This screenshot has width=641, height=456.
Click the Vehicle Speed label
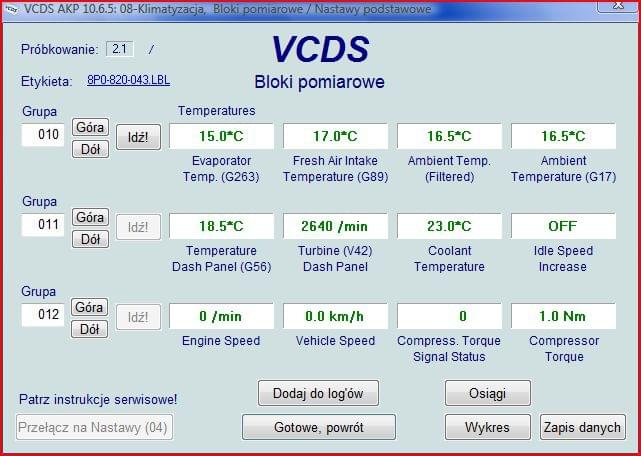point(335,341)
